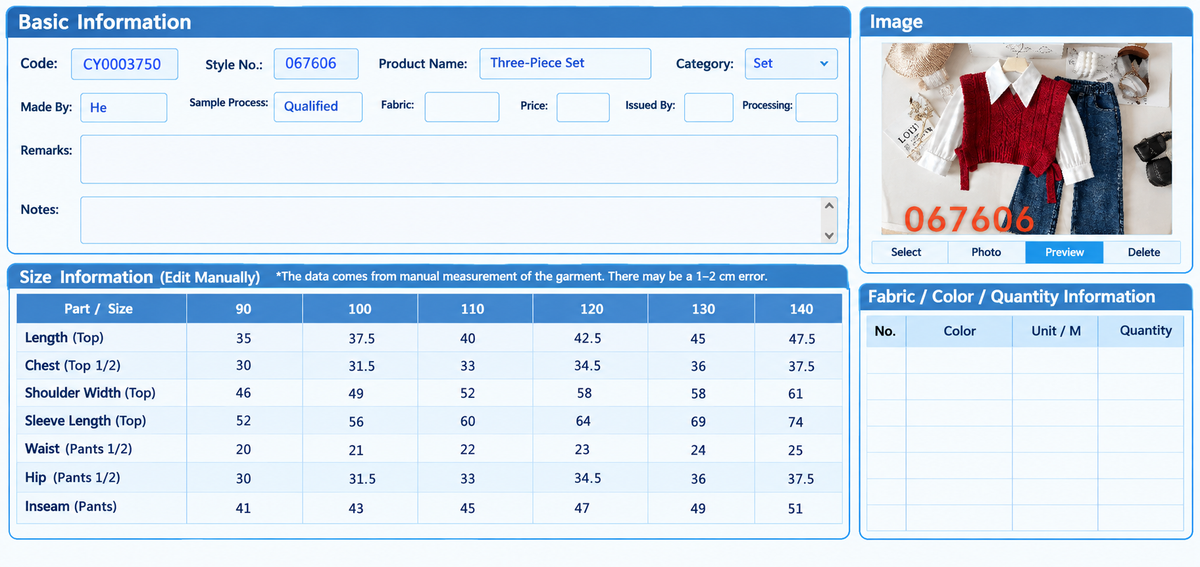Click Notes scrollbar up arrow
Screen dimensions: 1200x567
coord(829,205)
